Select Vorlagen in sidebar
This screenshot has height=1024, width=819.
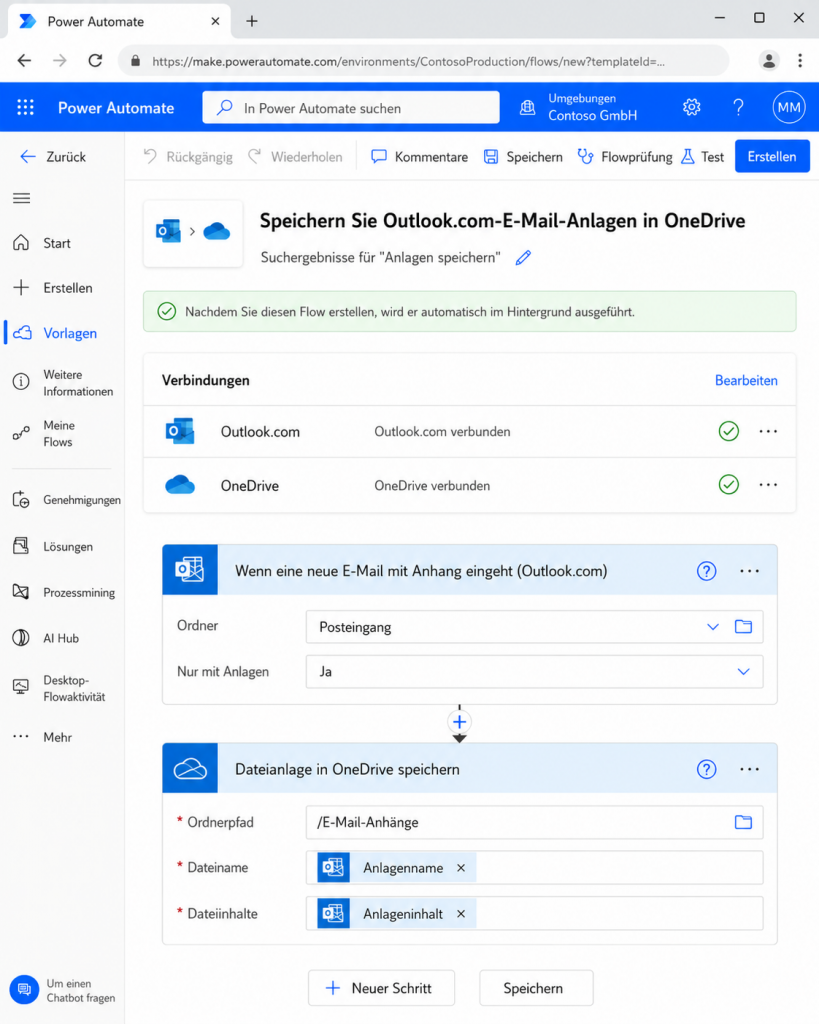click(x=55, y=333)
